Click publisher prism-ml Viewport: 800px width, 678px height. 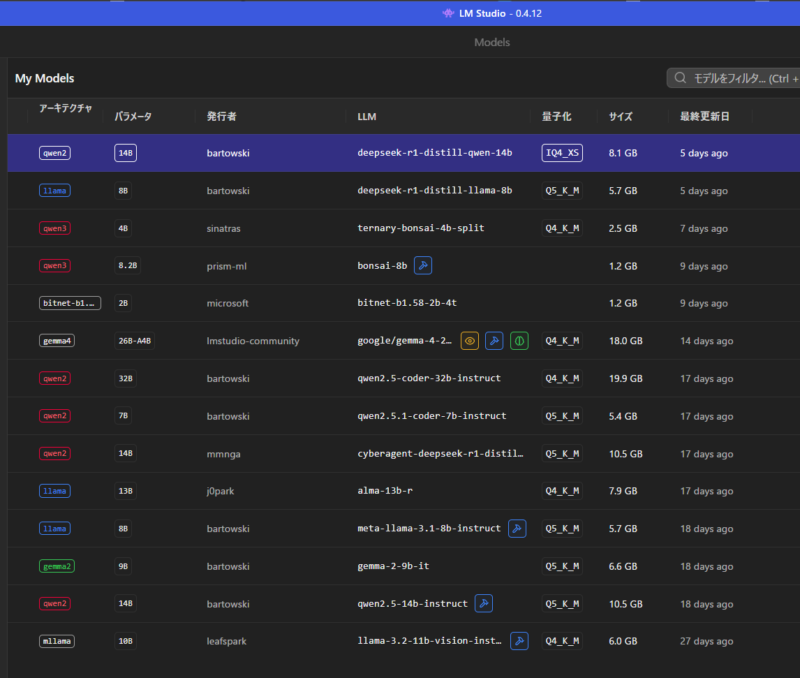tap(227, 266)
